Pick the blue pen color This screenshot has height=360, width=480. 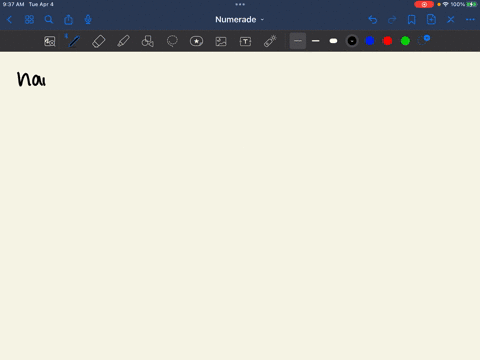370,41
